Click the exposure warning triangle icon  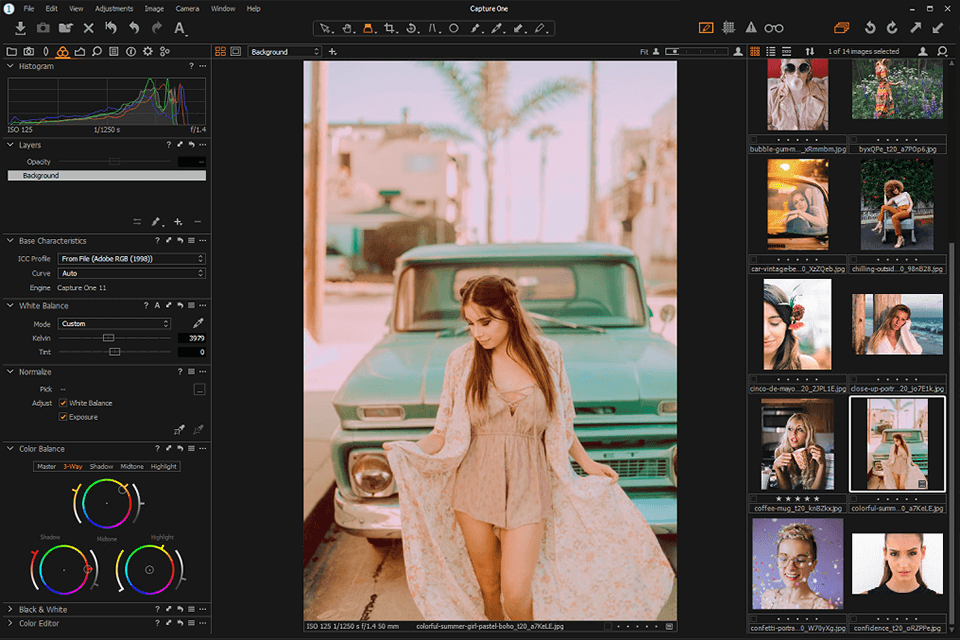coord(751,28)
